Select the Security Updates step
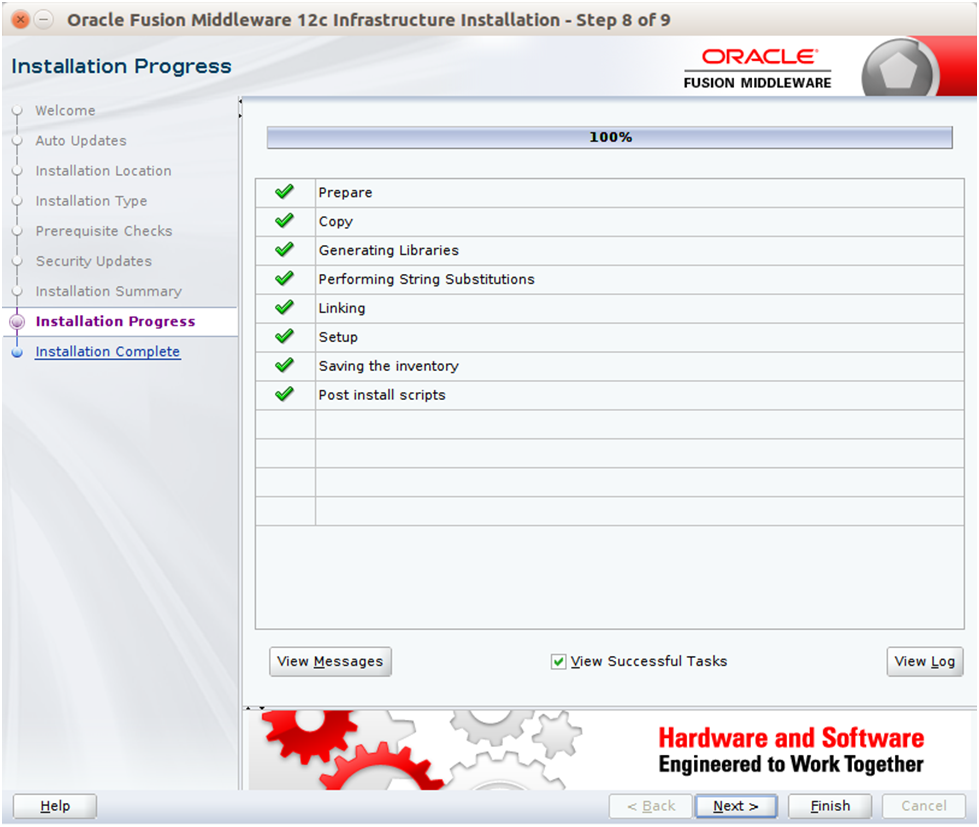979x827 pixels. [94, 262]
